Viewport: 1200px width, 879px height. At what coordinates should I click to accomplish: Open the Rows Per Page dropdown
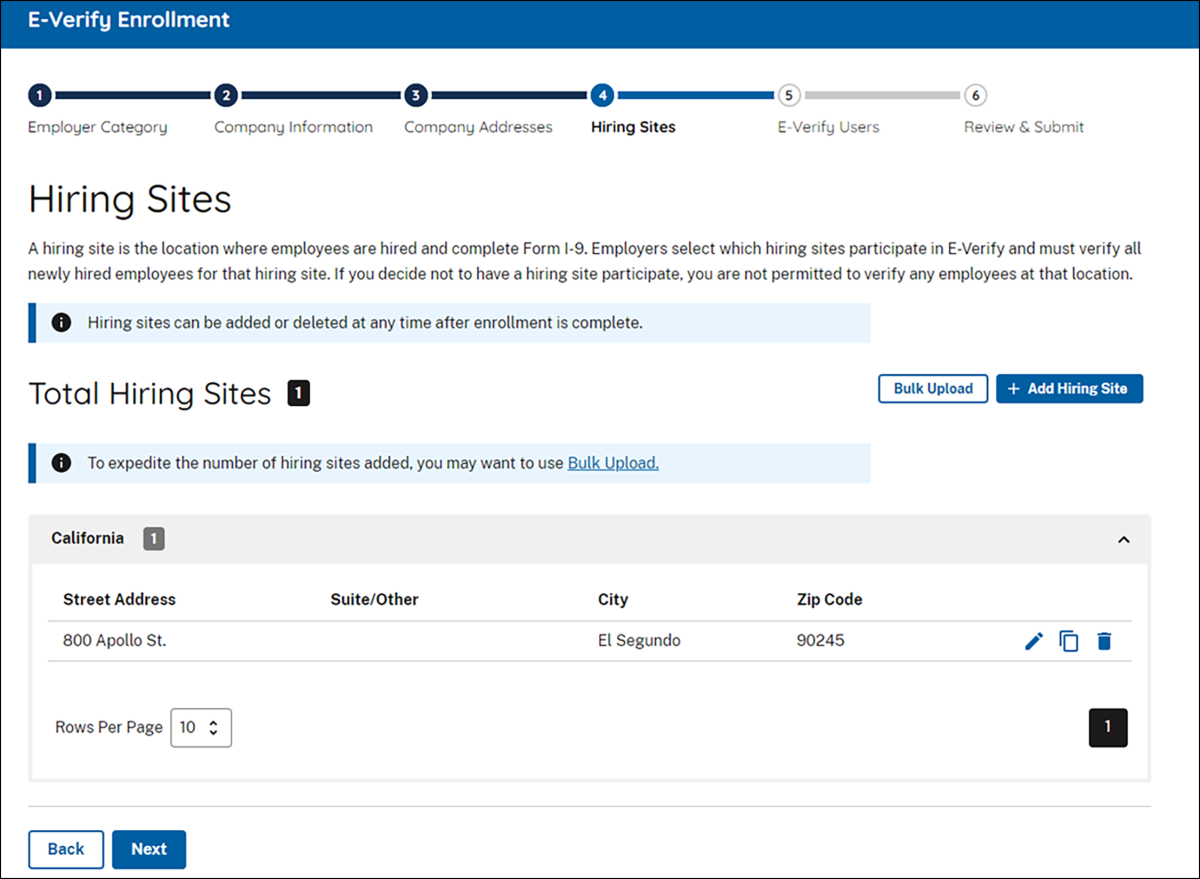(201, 728)
